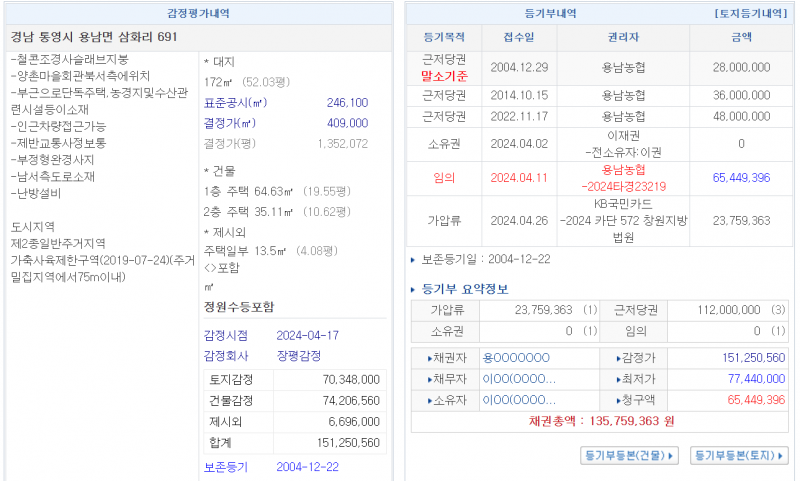Image resolution: width=800 pixels, height=481 pixels.
Task: Click the red 말소기준 label
Action: click(x=444, y=76)
